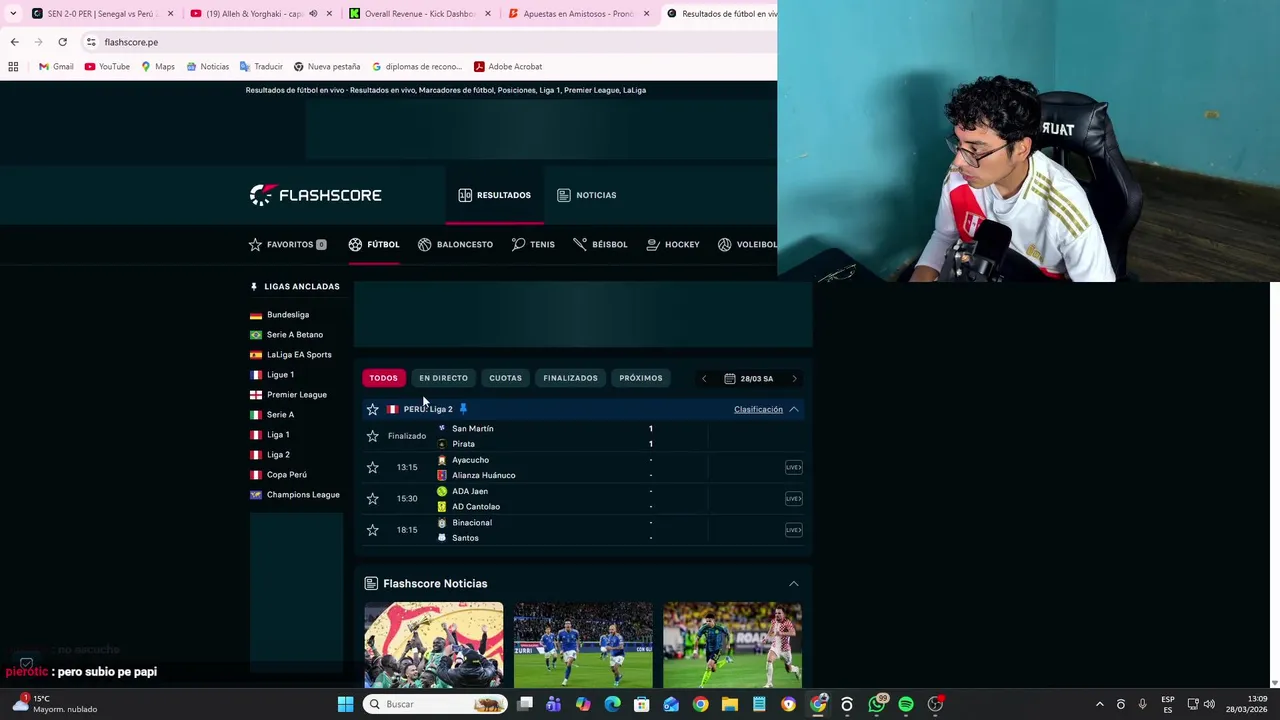
Task: Open San Martín match row
Action: 583,436
